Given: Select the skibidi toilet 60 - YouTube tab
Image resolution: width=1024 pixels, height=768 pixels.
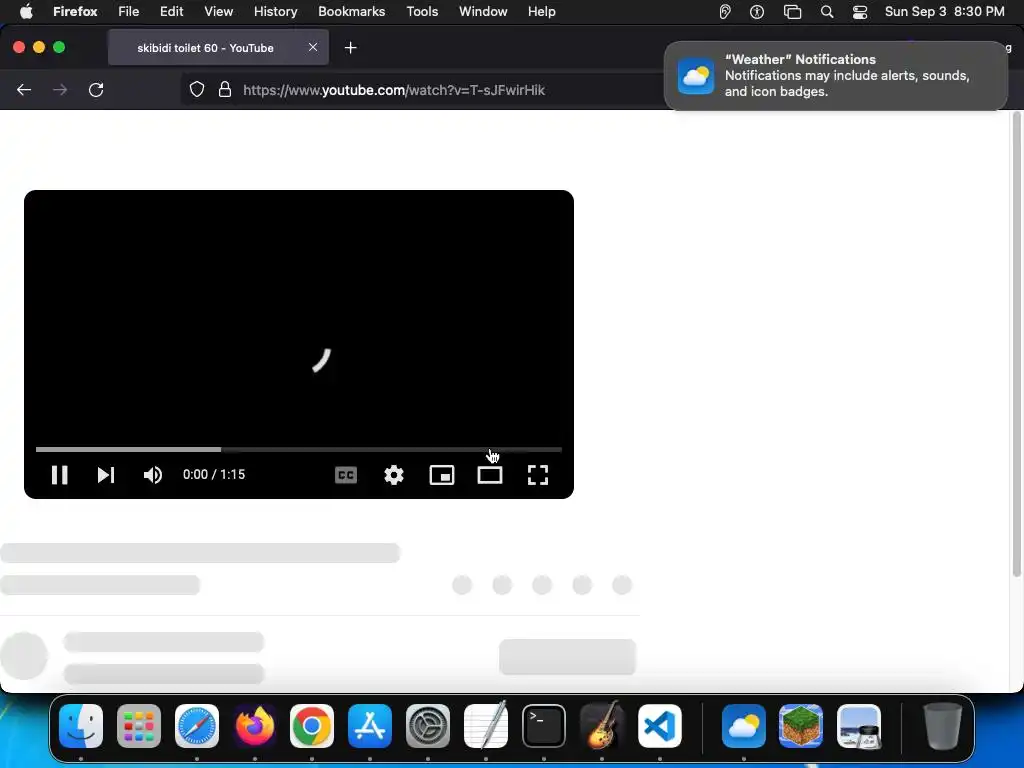Looking at the screenshot, I should point(218,48).
